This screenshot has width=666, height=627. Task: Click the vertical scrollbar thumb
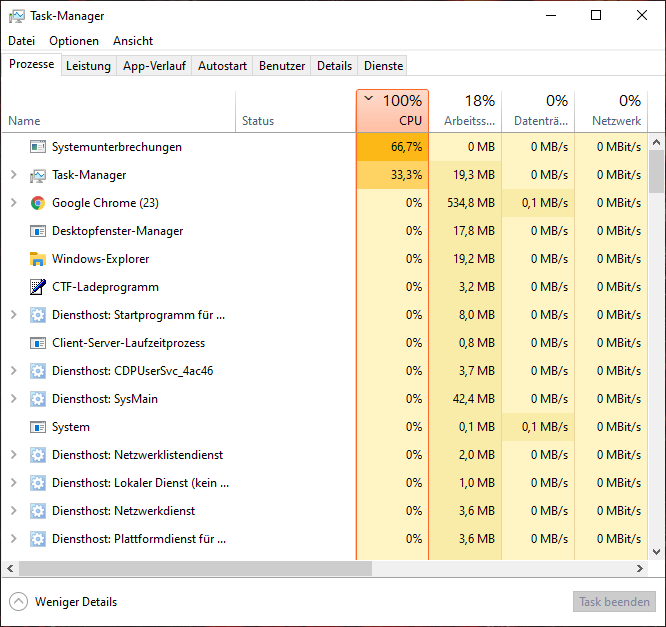click(x=657, y=171)
